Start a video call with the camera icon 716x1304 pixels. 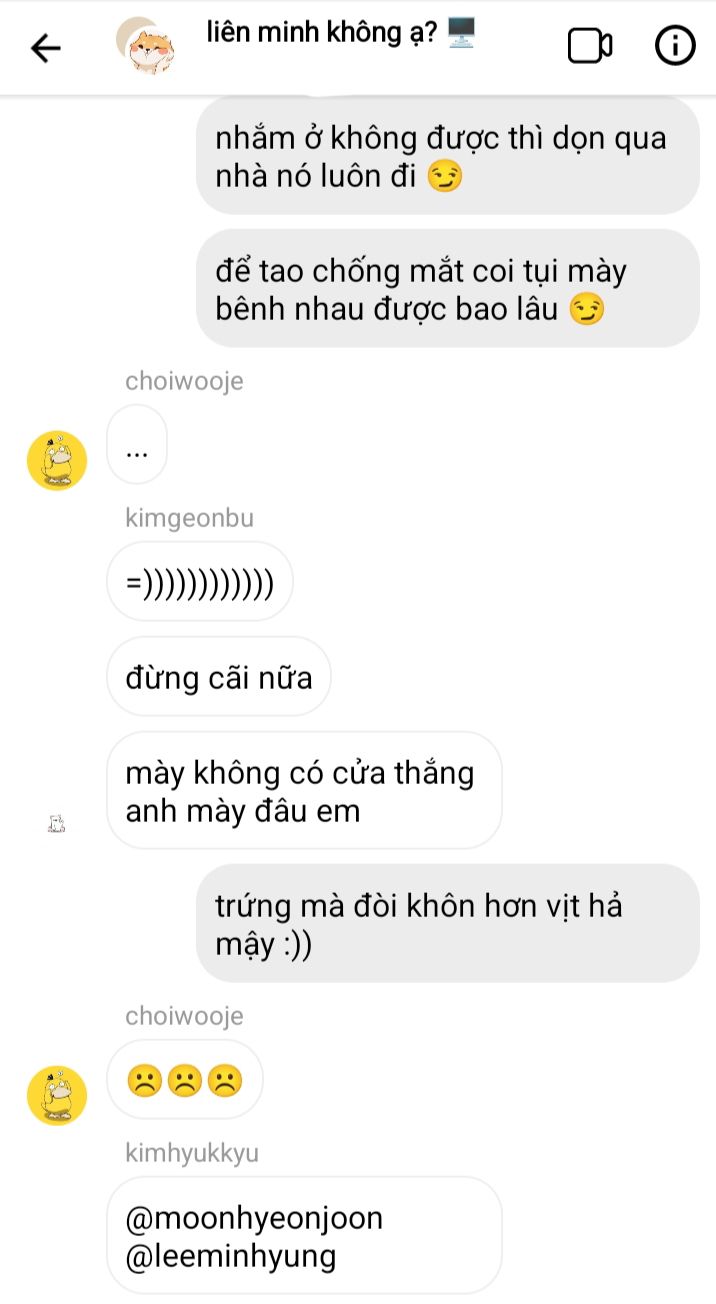pos(590,46)
